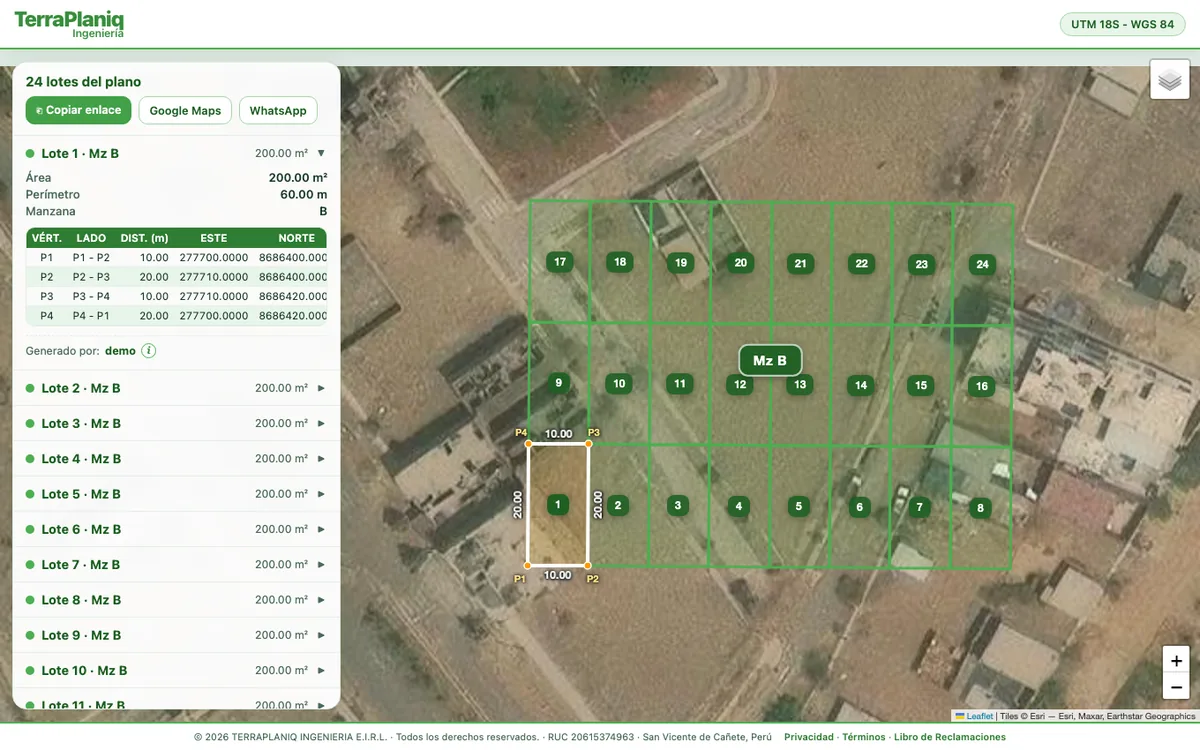The image size is (1200, 750).
Task: Click the Perímetro 60.00 m value
Action: 303,194
